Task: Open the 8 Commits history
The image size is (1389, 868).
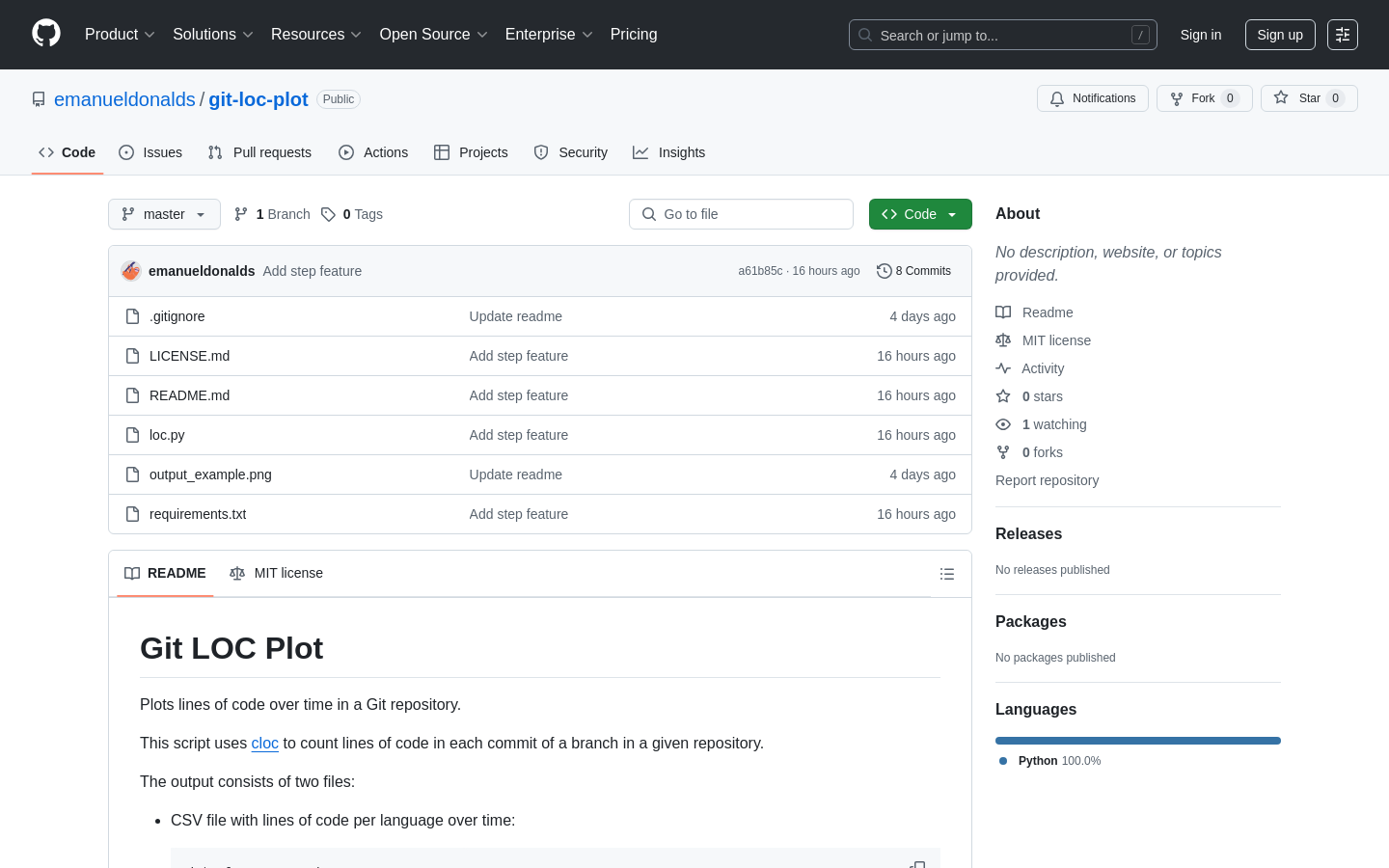Action: [x=914, y=271]
